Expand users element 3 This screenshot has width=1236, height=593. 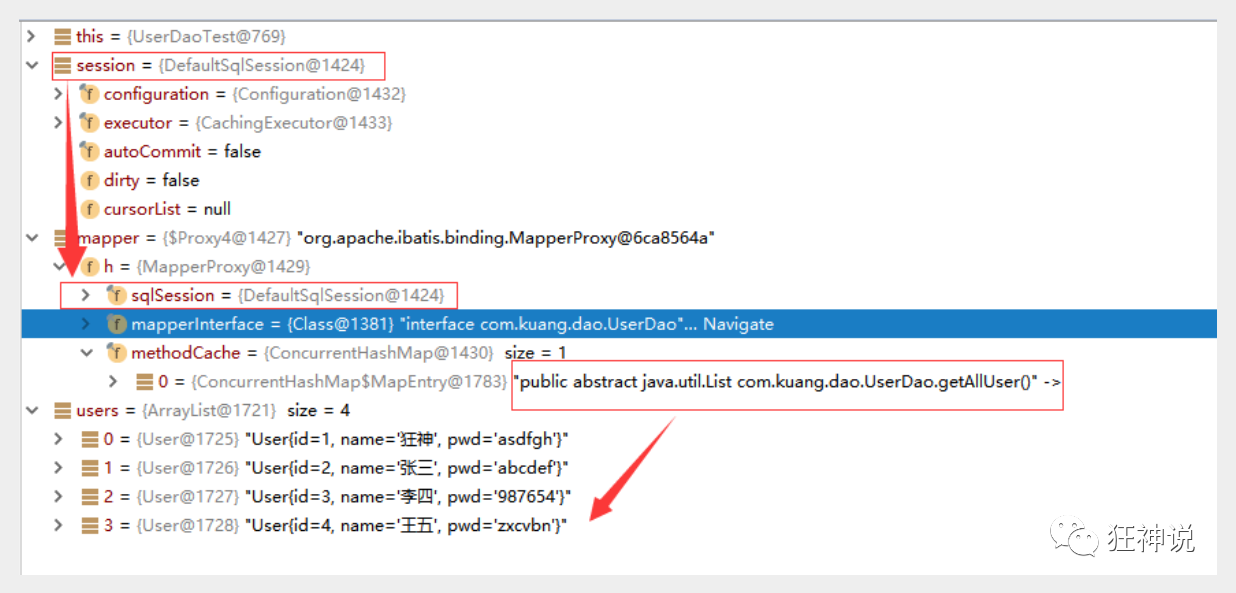click(x=58, y=525)
